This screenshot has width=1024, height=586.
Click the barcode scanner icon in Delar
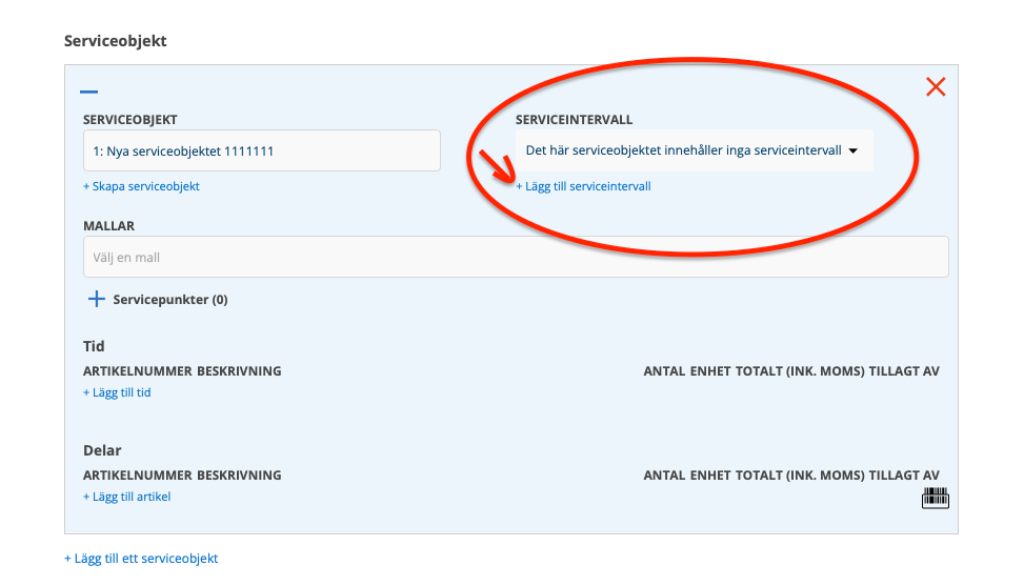coord(934,498)
